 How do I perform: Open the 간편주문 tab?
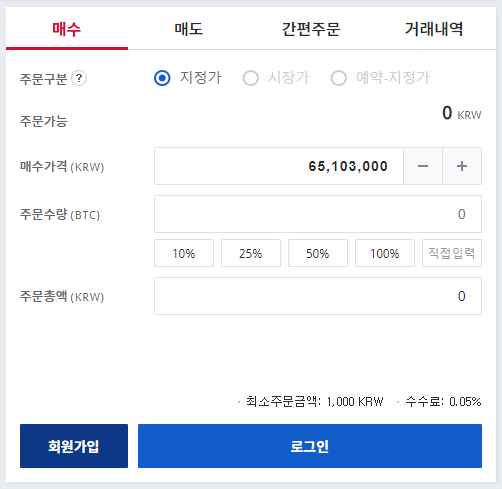pyautogui.click(x=311, y=29)
